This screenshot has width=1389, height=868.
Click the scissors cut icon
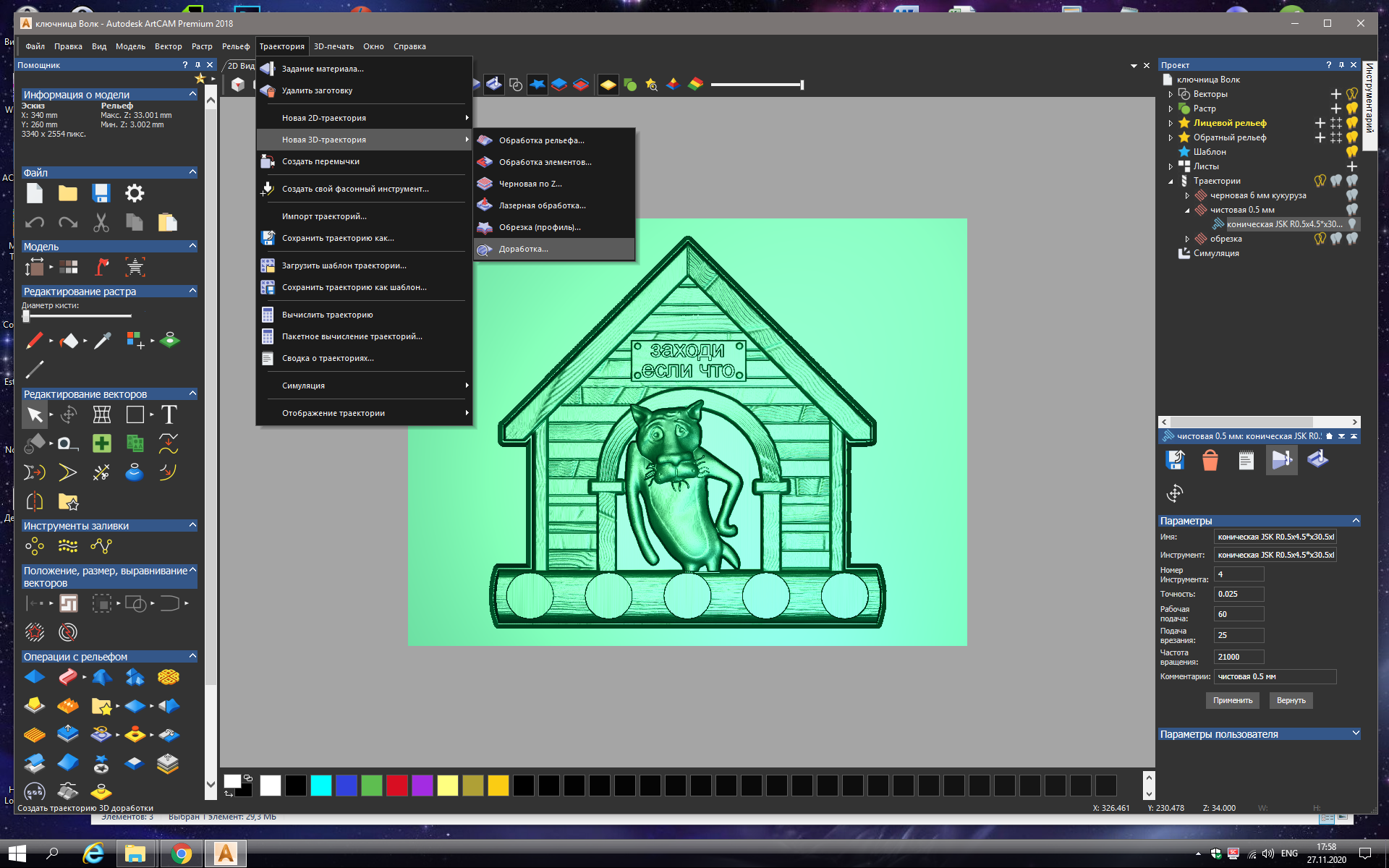101,223
